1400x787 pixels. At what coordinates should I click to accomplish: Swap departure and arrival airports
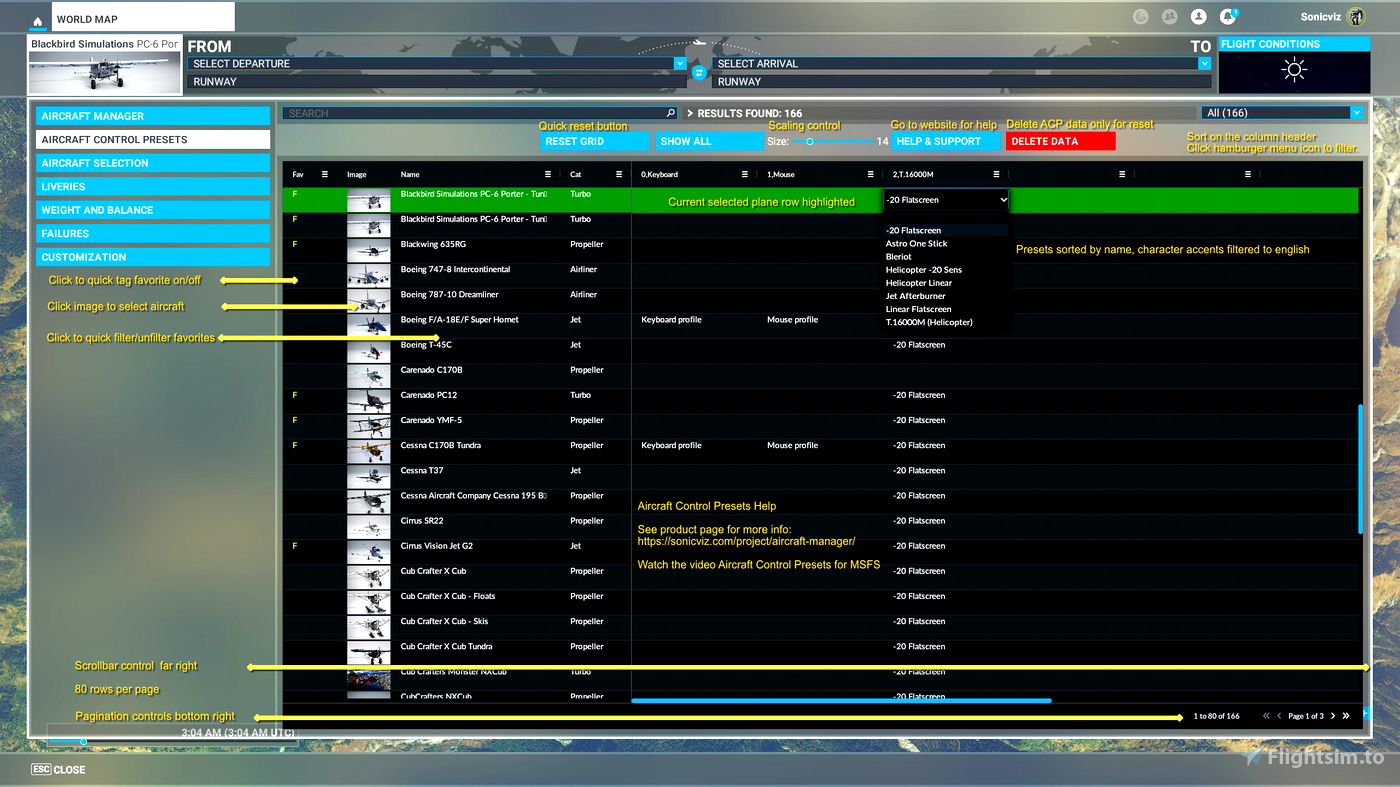[699, 72]
